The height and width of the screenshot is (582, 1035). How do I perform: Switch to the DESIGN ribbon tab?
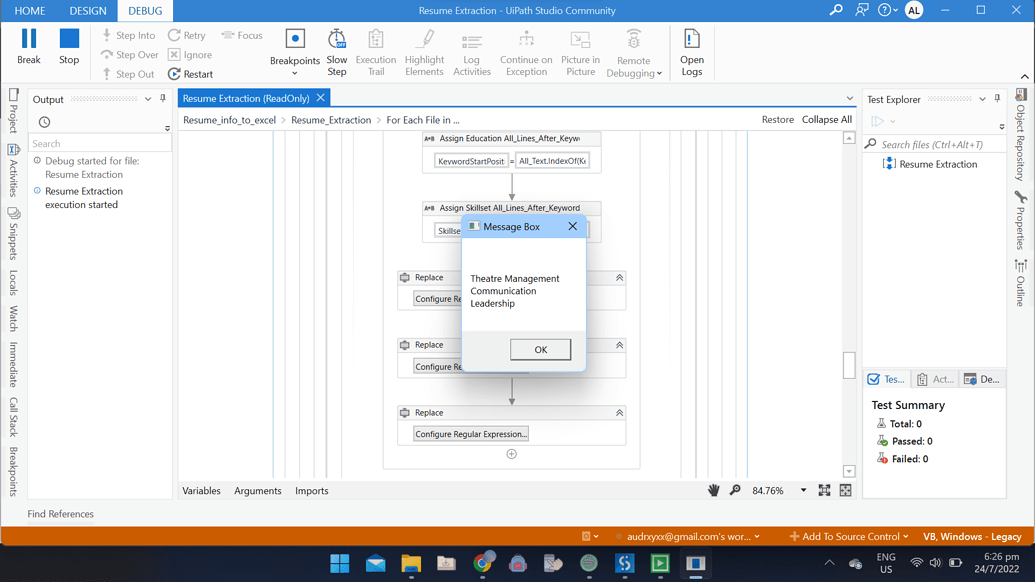coord(88,10)
